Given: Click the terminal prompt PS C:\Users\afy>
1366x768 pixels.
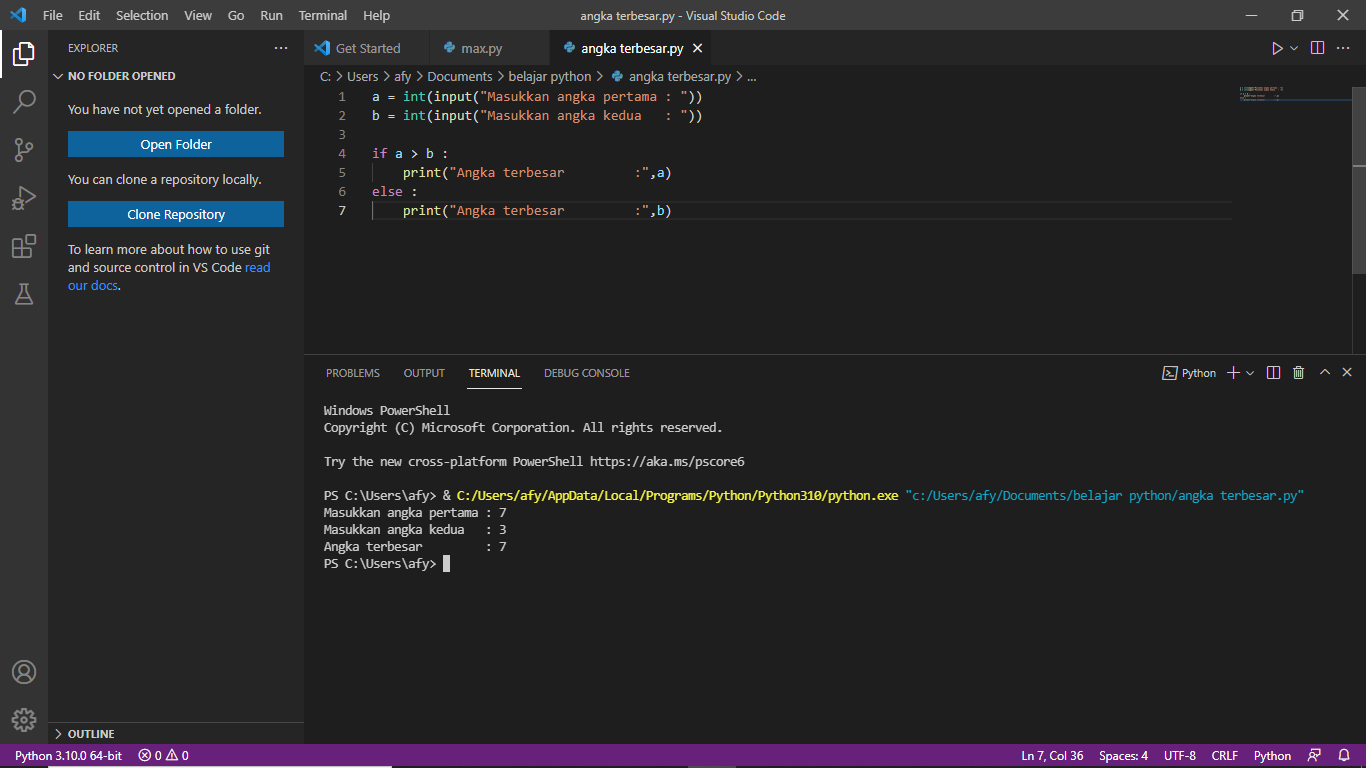Looking at the screenshot, I should pyautogui.click(x=380, y=564).
